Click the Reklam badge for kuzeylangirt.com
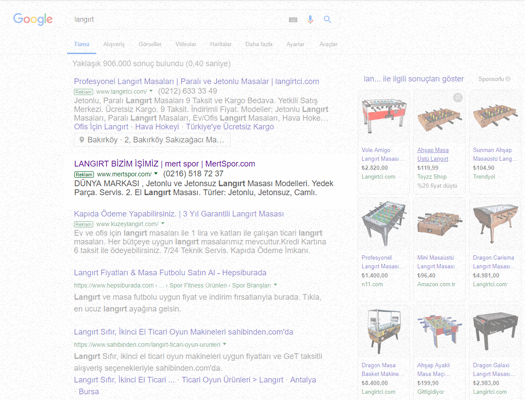 tap(83, 224)
